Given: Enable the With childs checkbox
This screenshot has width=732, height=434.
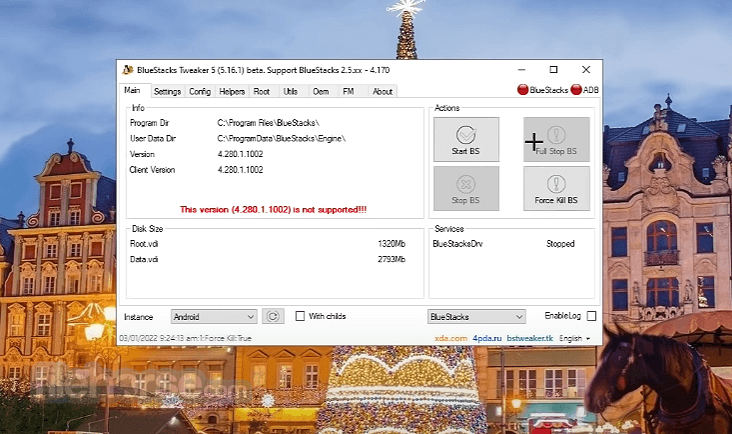Looking at the screenshot, I should [x=300, y=316].
